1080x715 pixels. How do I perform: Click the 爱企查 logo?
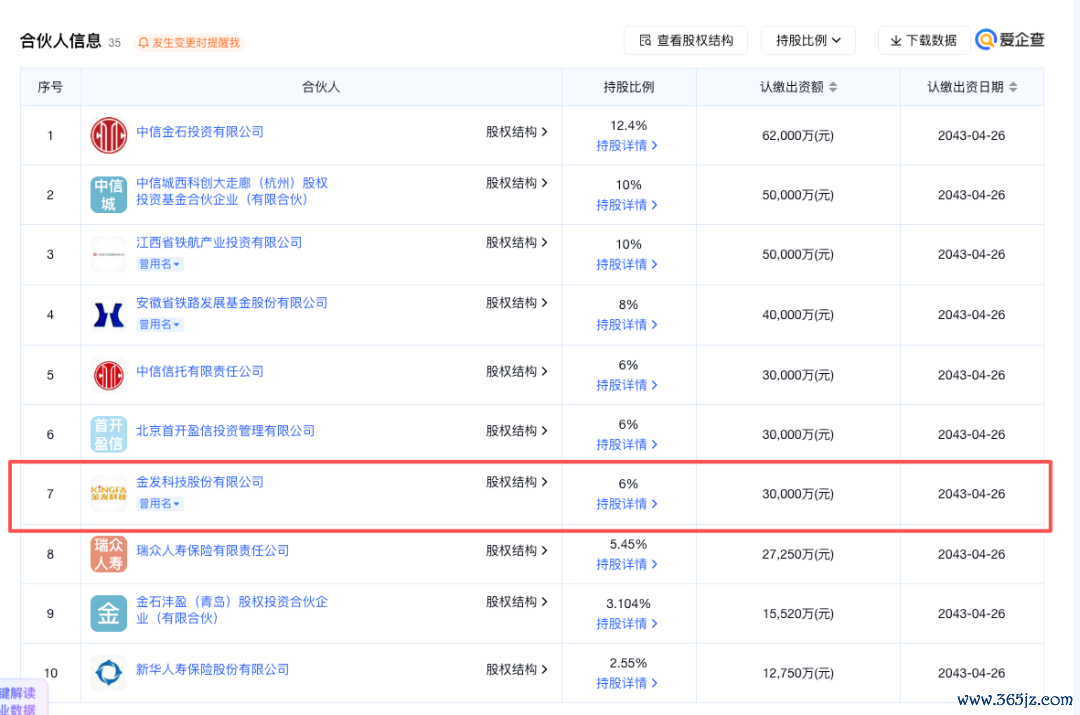pos(1010,40)
